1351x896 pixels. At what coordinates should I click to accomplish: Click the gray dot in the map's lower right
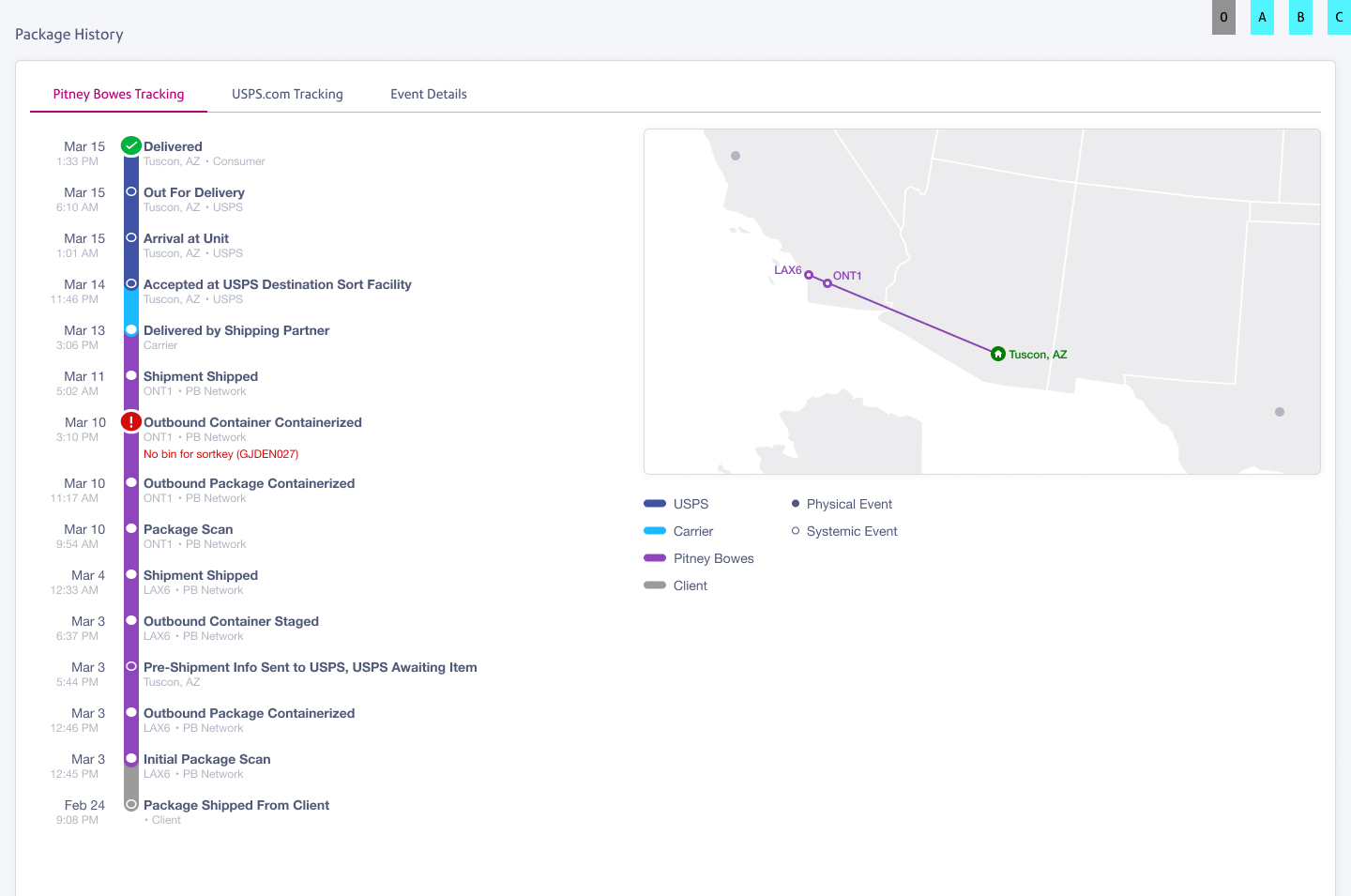tap(1280, 412)
